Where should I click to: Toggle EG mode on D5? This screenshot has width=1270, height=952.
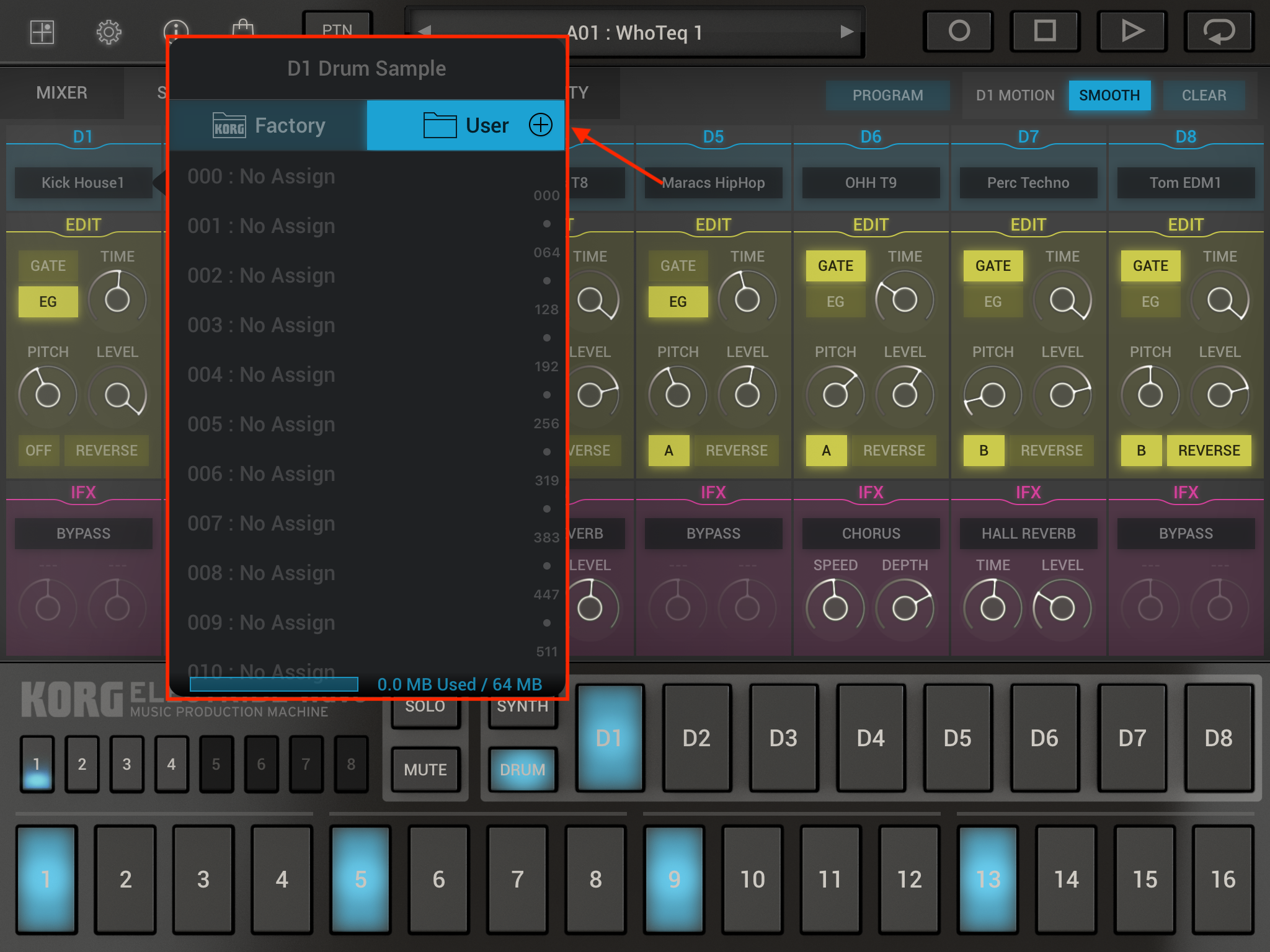point(678,302)
